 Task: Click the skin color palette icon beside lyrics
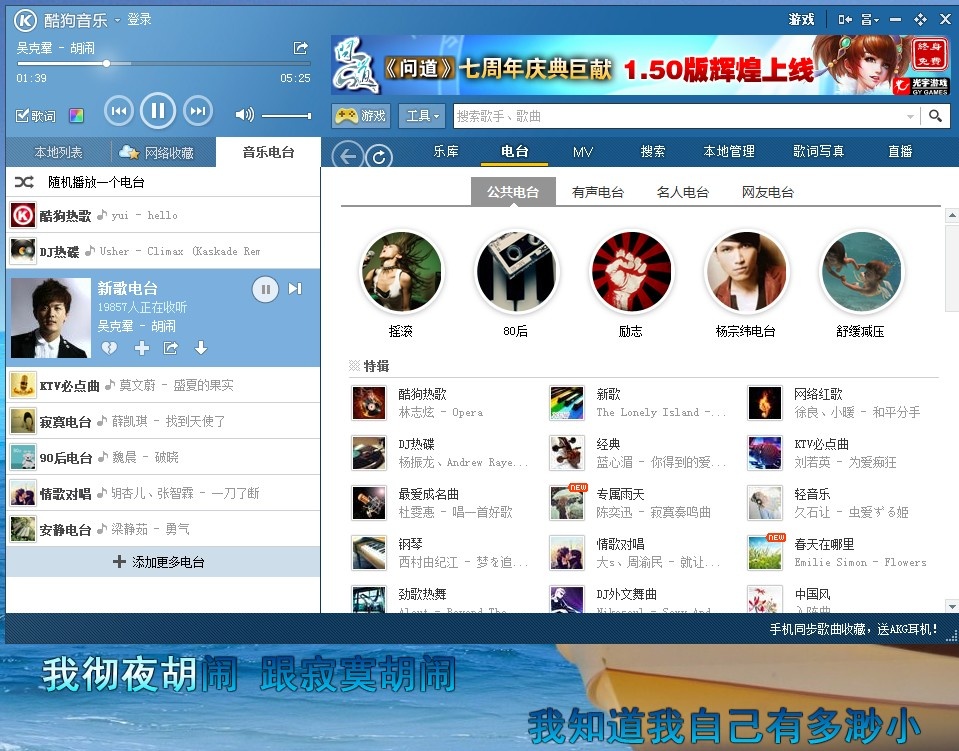coord(76,114)
